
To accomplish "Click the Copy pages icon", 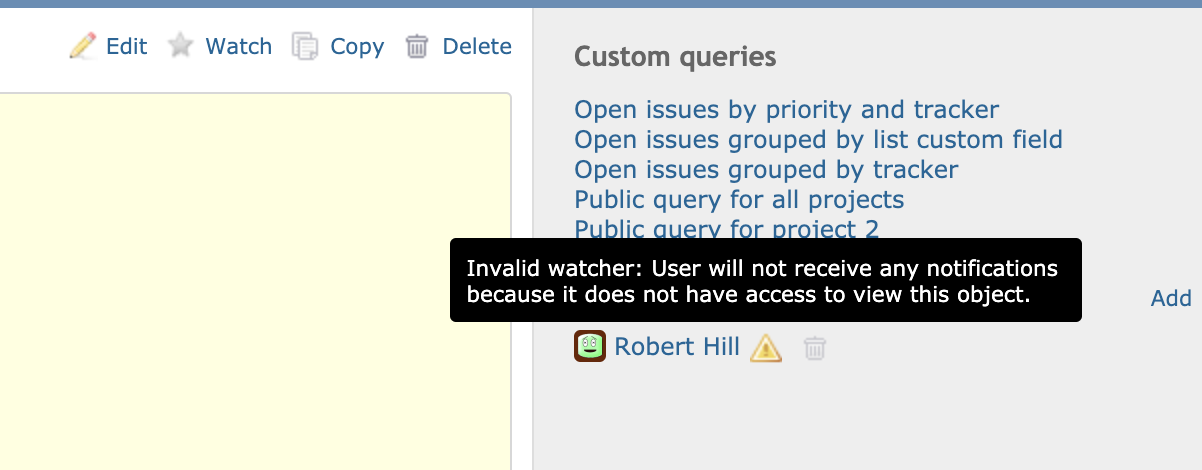I will pyautogui.click(x=305, y=46).
